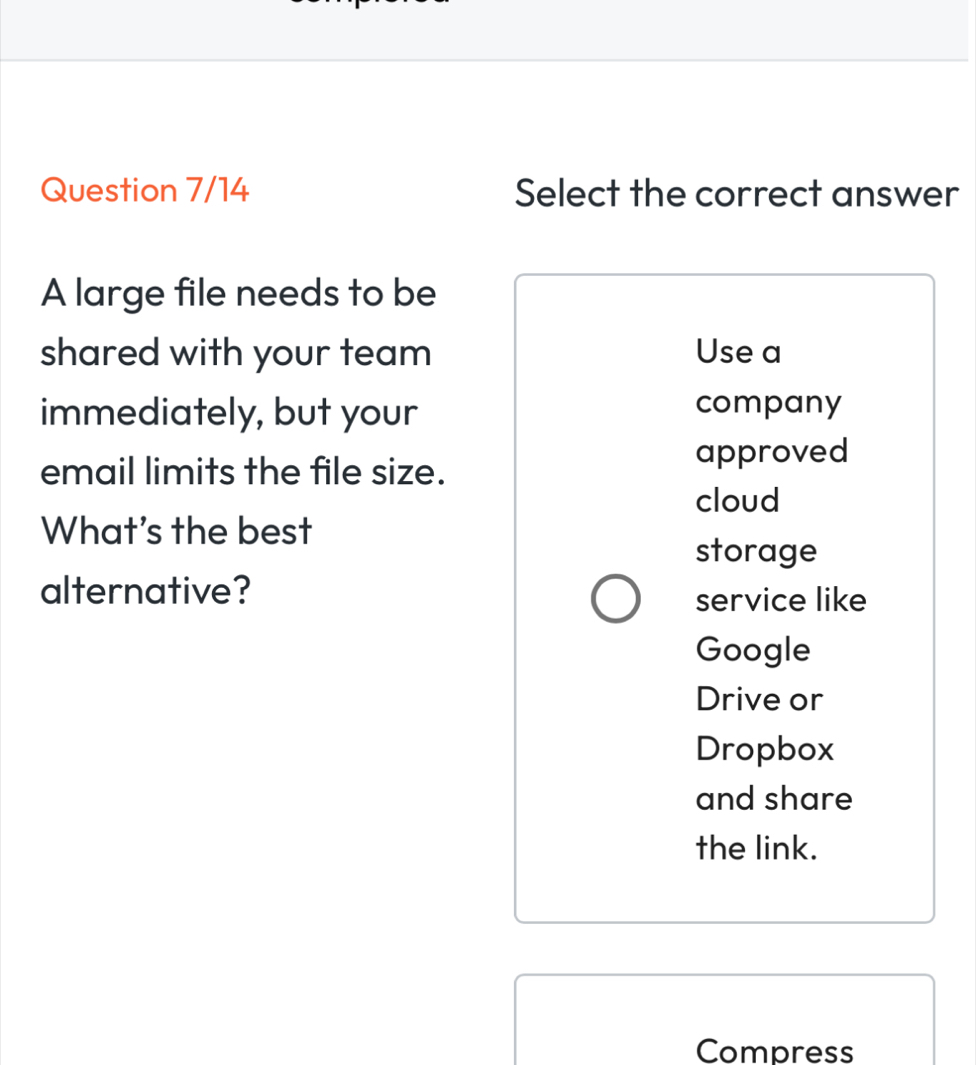The image size is (976, 1065).
Task: Click the 'Use a' text in first answer
Action: (x=739, y=352)
